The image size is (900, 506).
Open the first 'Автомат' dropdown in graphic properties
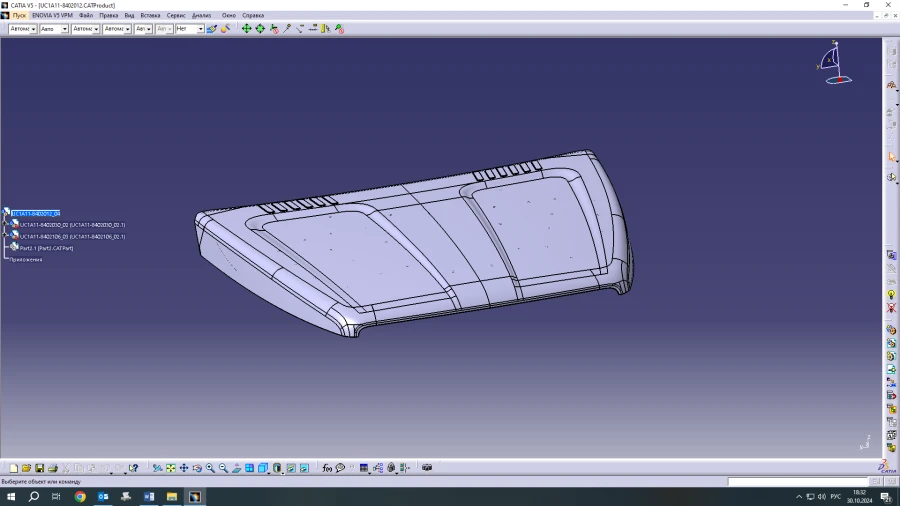point(22,29)
